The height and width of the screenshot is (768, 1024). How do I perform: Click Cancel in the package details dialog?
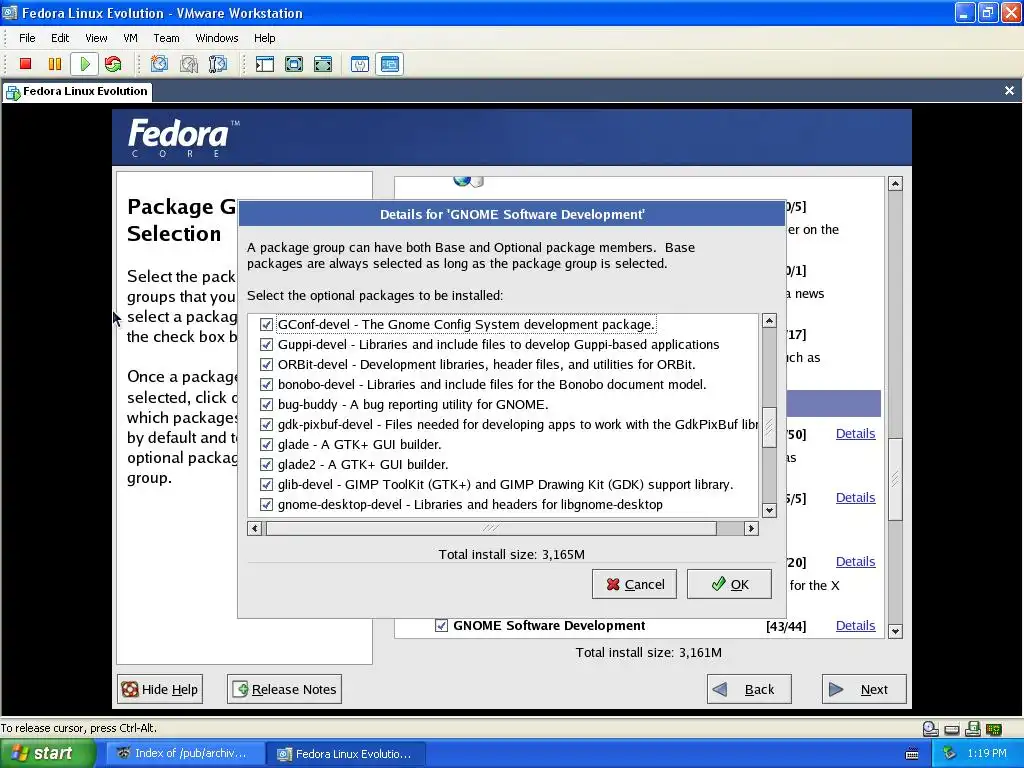pos(634,584)
